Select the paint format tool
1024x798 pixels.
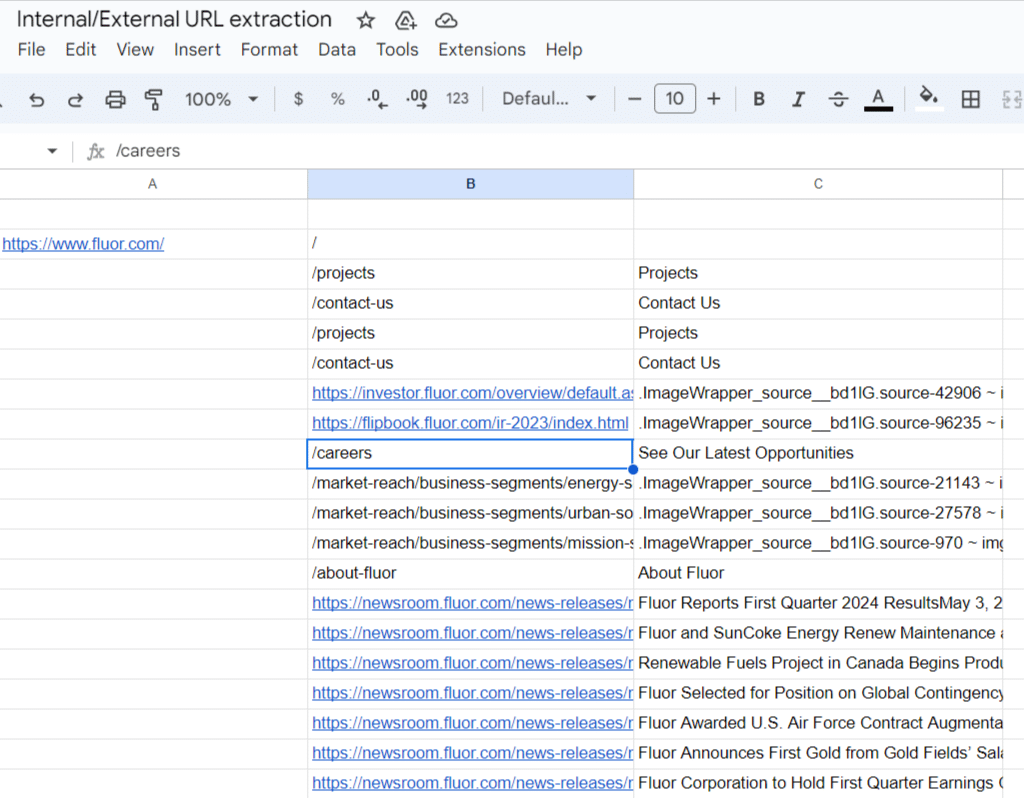[153, 99]
